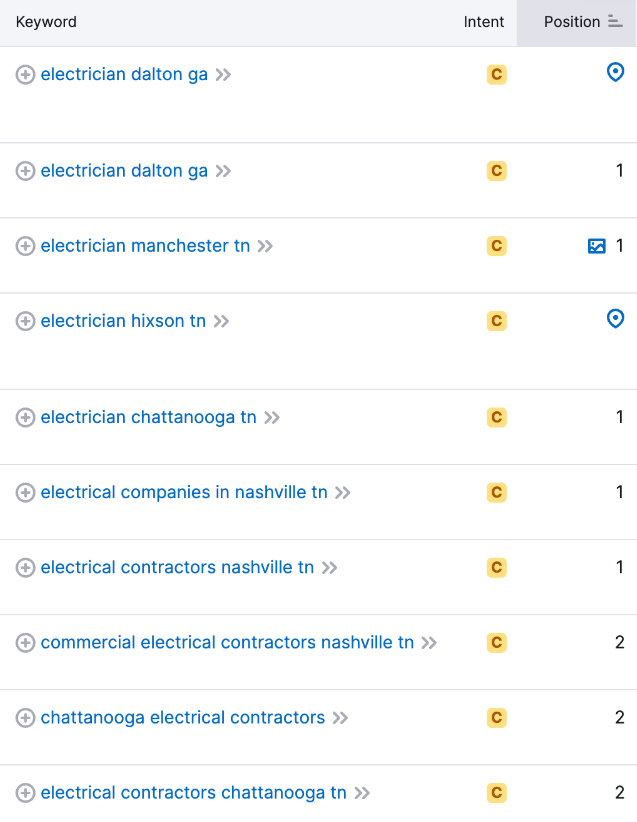The width and height of the screenshot is (637, 822).
Task: Click the Keyword column header
Action: tap(46, 22)
